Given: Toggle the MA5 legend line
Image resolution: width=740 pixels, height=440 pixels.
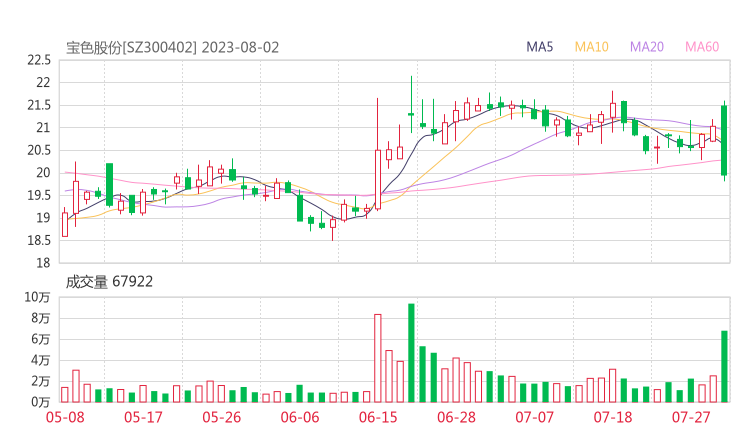Looking at the screenshot, I should click(x=539, y=47).
